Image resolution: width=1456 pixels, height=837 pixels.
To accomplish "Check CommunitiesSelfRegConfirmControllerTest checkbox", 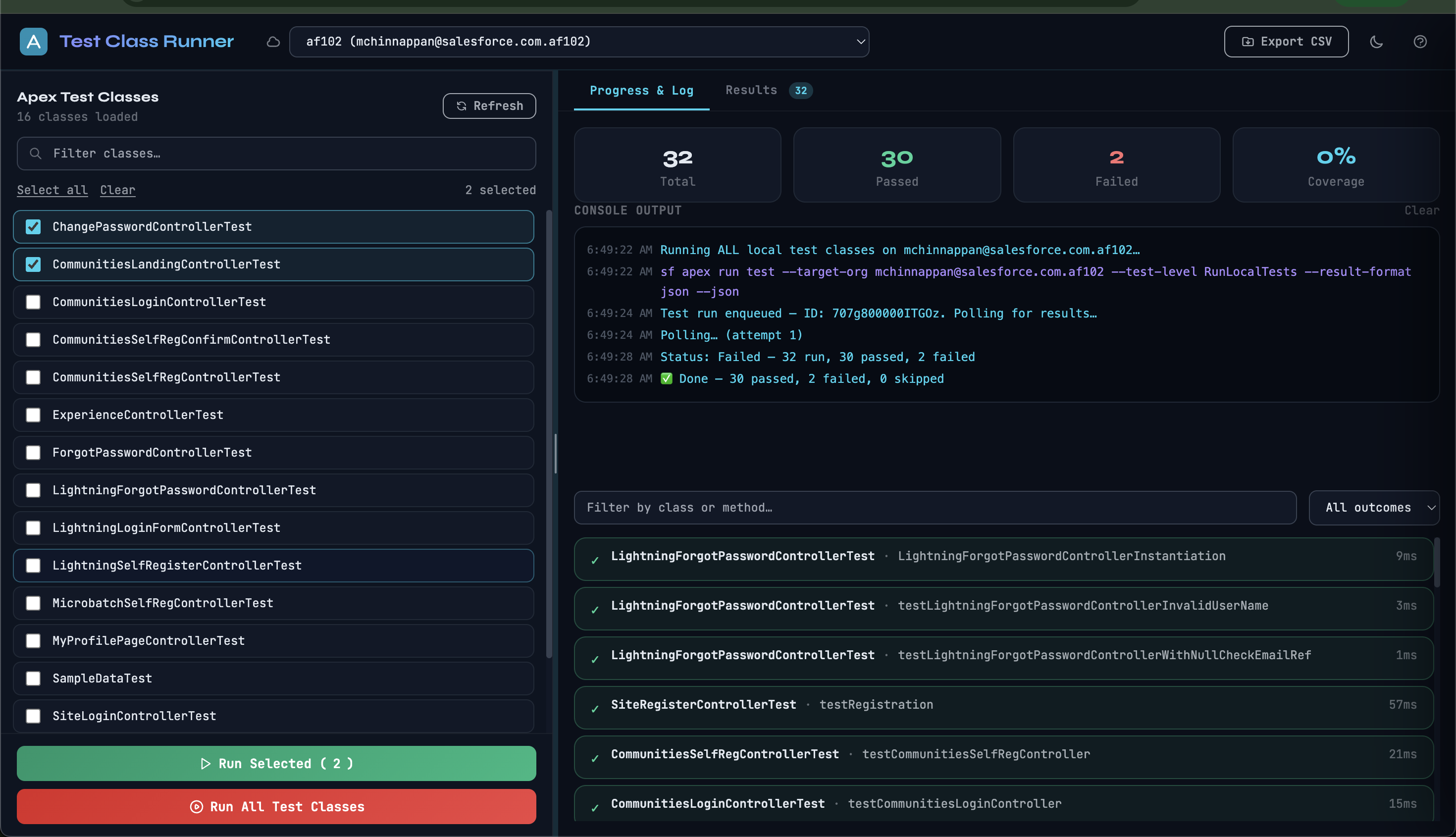I will tap(33, 340).
